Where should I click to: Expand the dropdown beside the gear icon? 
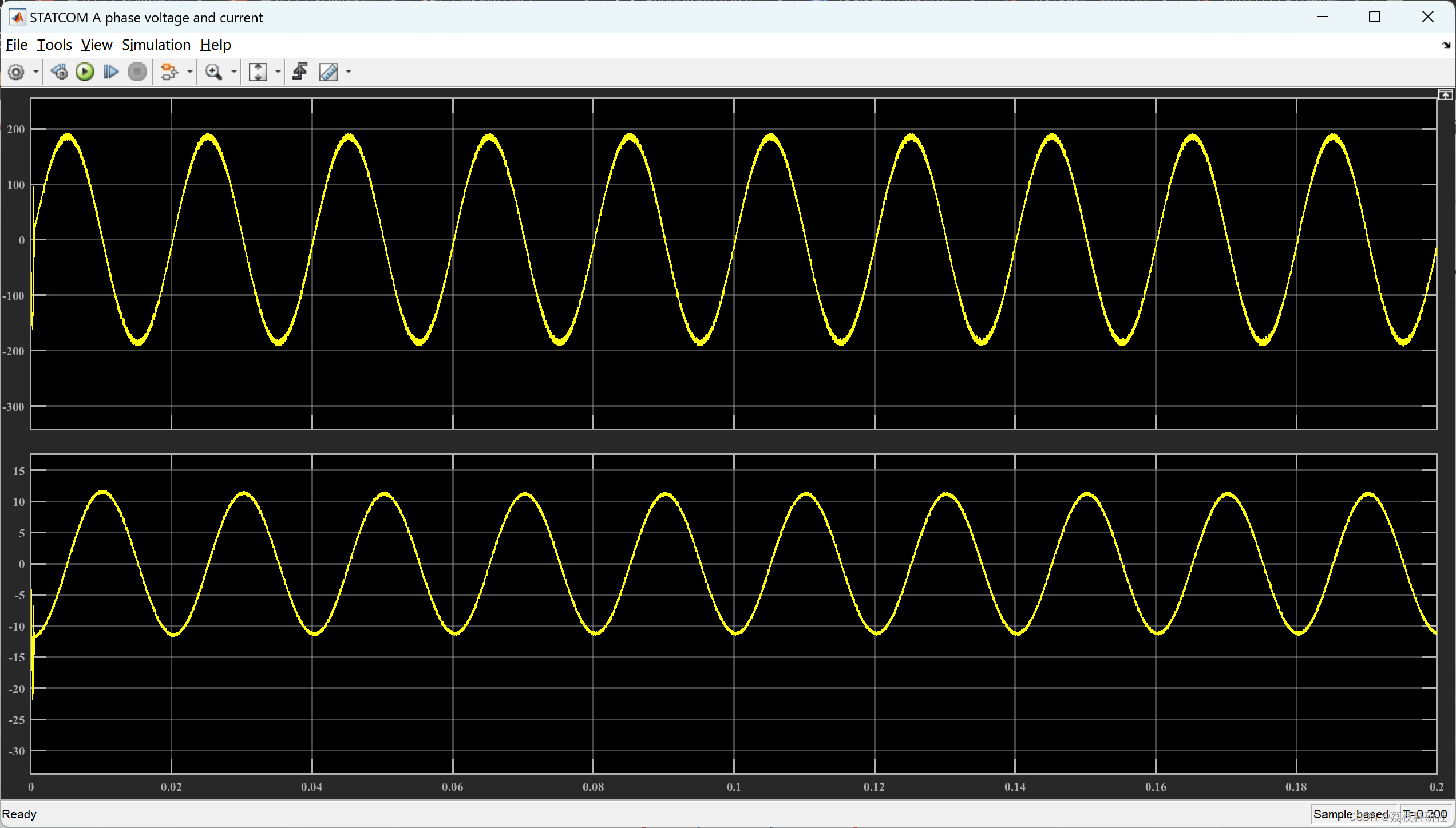[x=36, y=72]
